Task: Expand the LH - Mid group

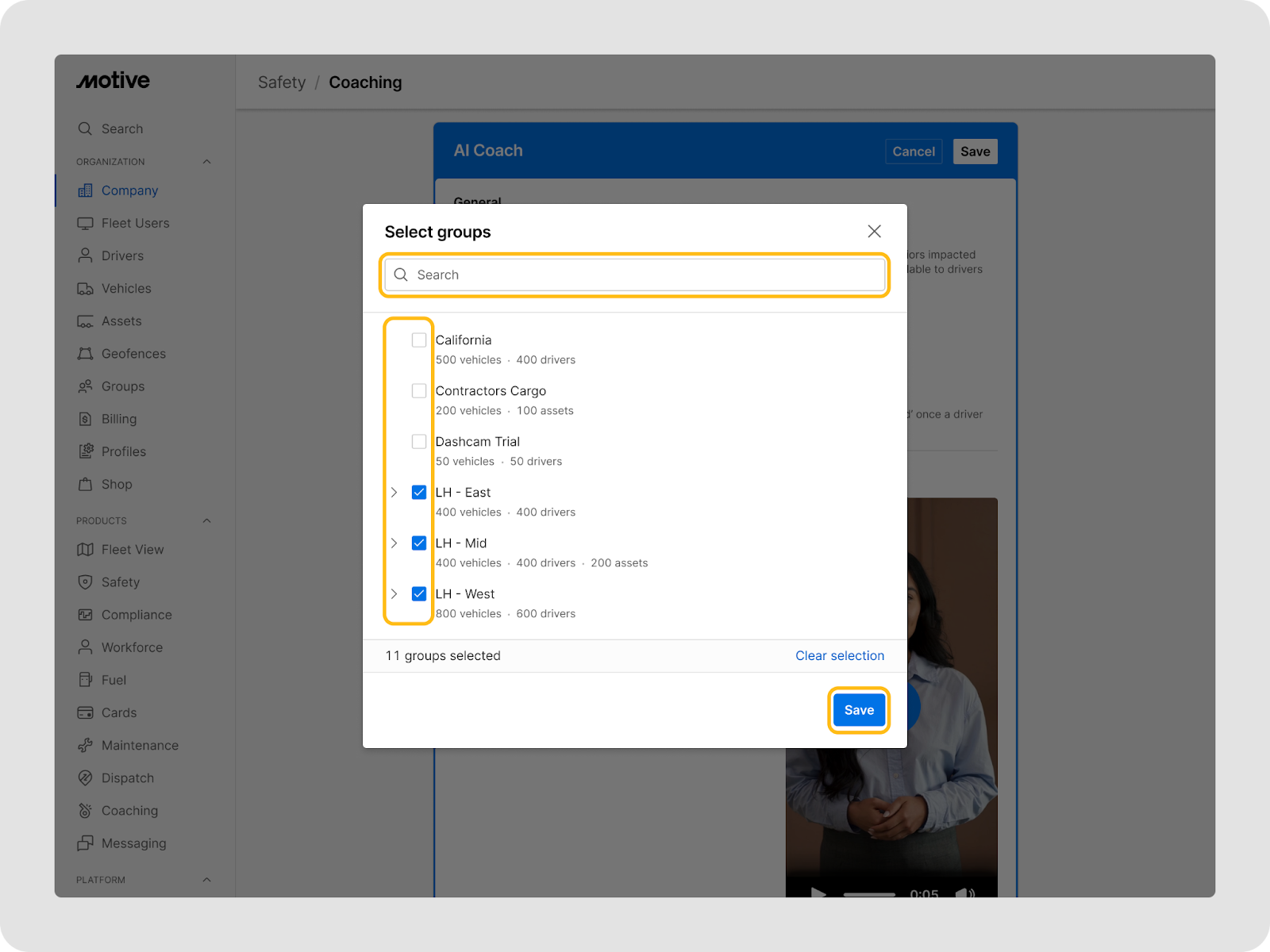Action: pyautogui.click(x=394, y=543)
